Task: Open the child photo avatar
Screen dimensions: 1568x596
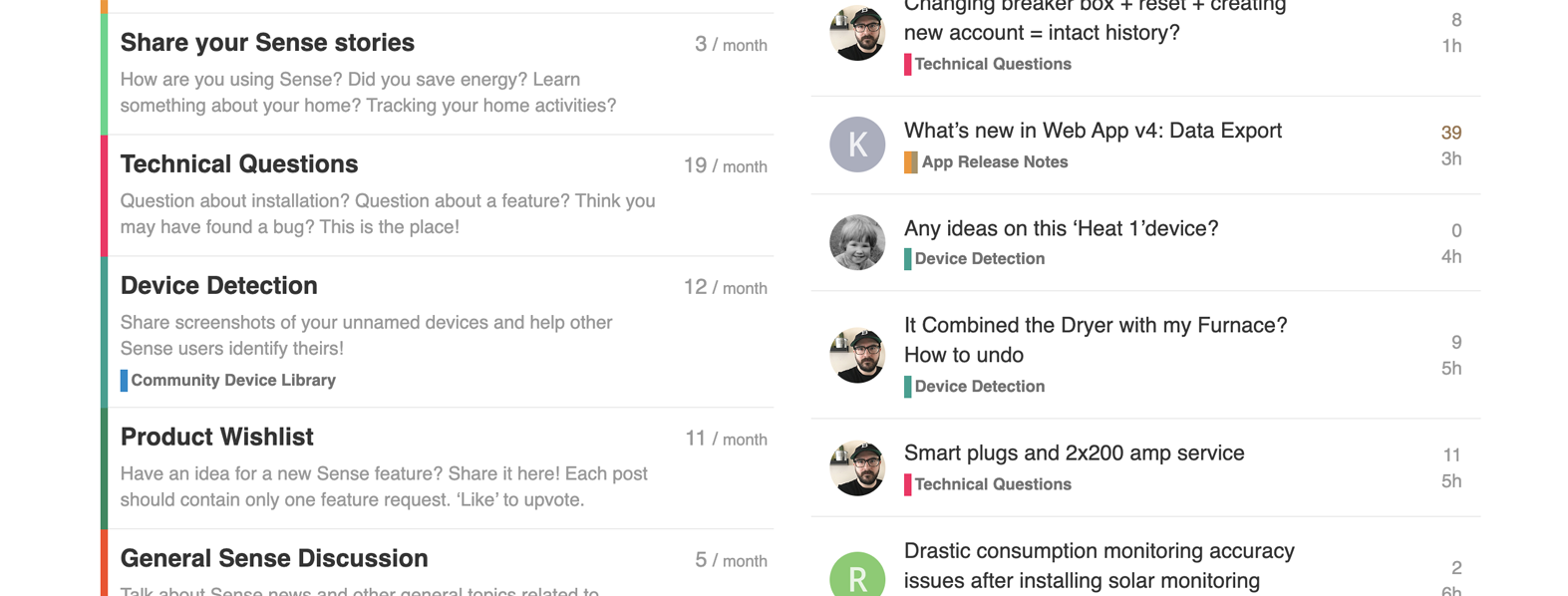Action: click(x=857, y=242)
